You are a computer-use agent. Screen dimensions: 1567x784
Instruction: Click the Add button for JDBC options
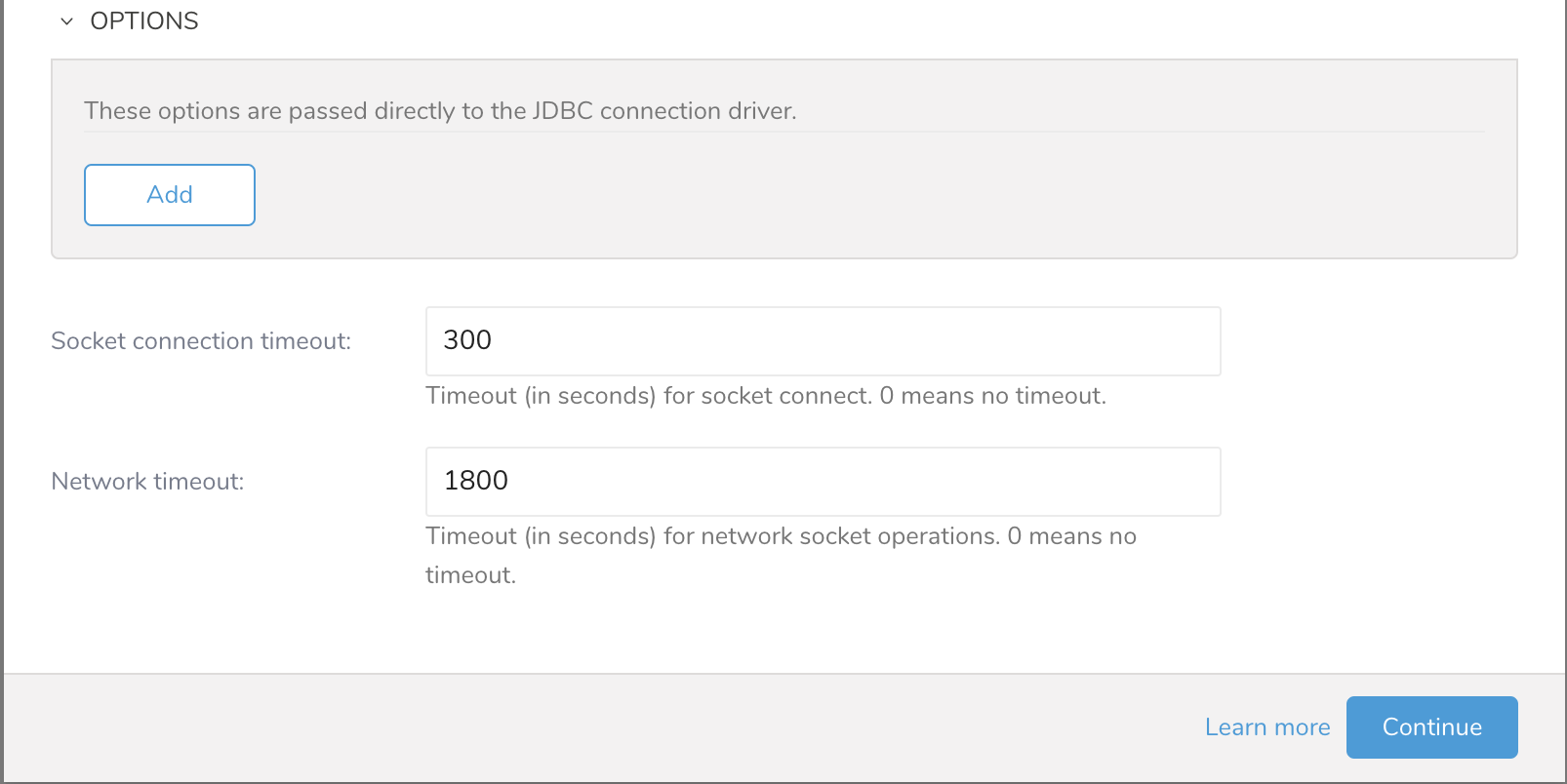(x=170, y=195)
